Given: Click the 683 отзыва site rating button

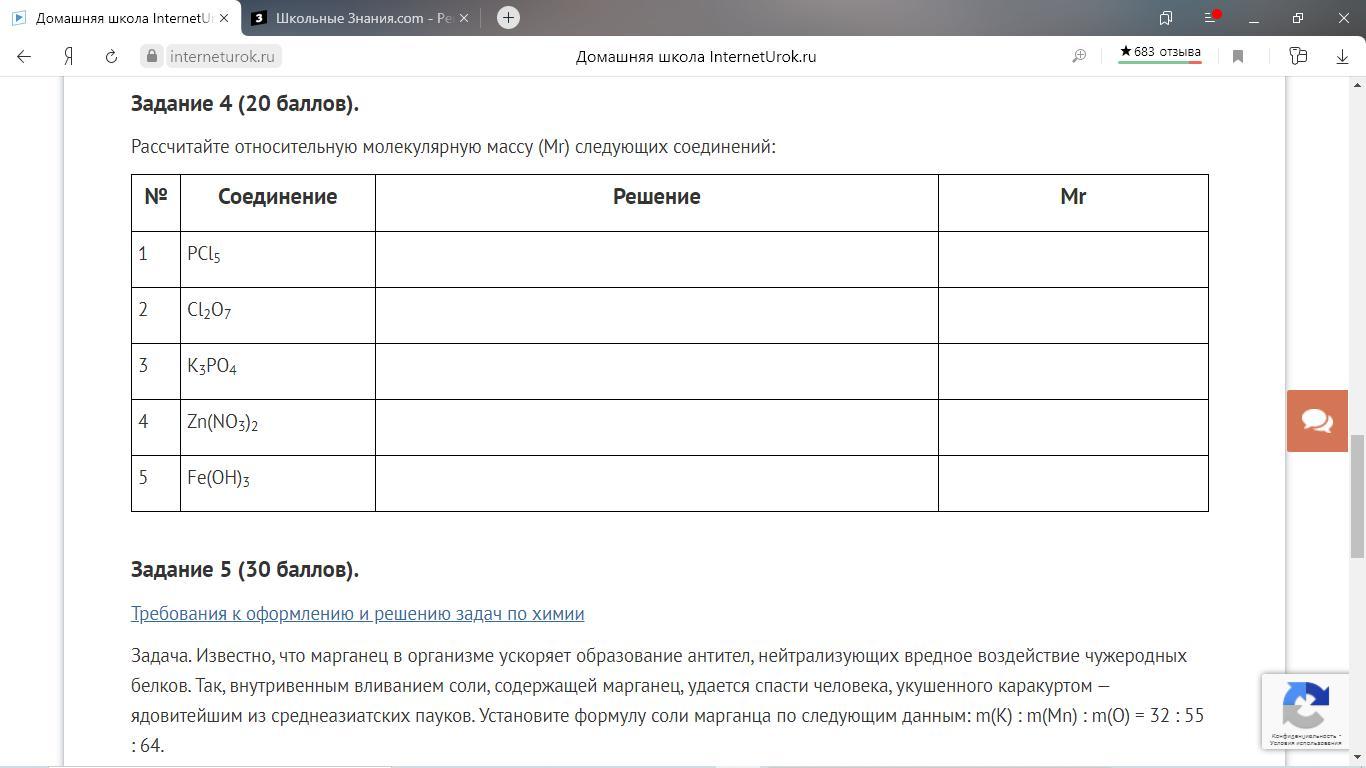Looking at the screenshot, I should (1160, 53).
